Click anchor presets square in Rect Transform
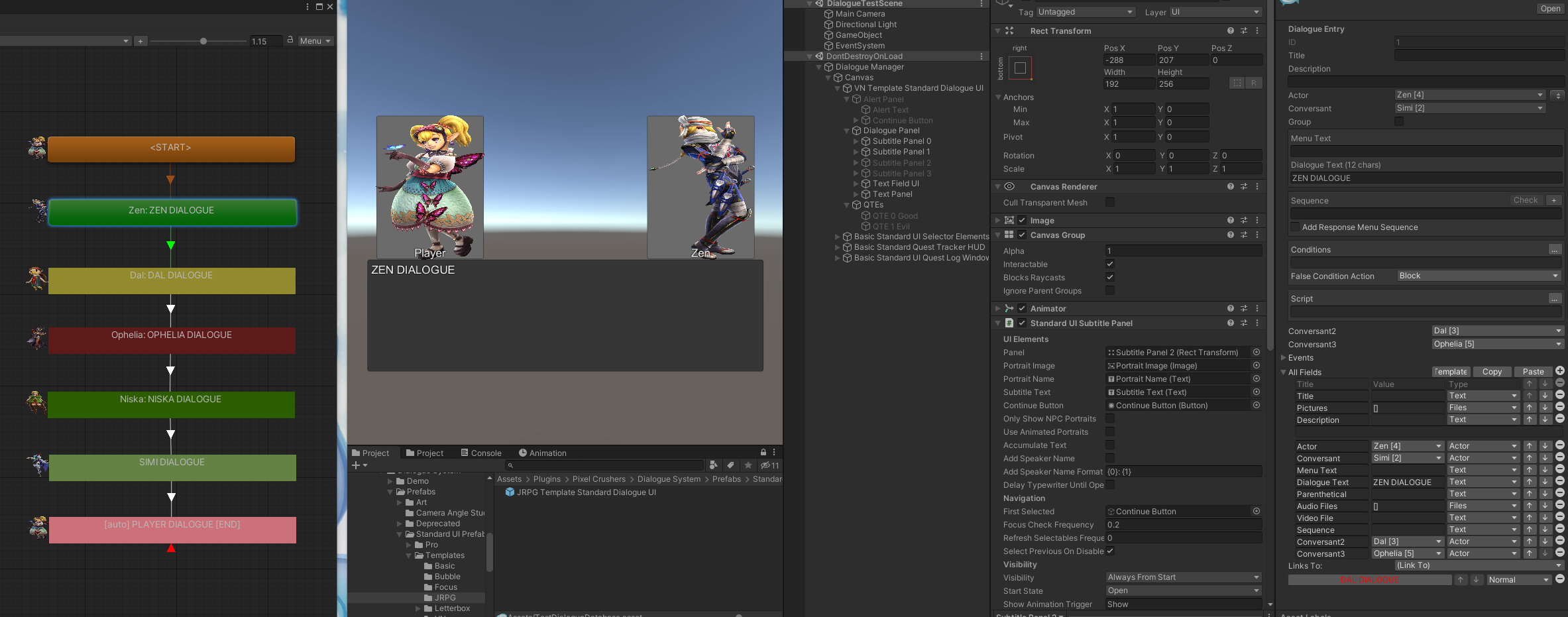The image size is (1568, 617). coord(1020,68)
